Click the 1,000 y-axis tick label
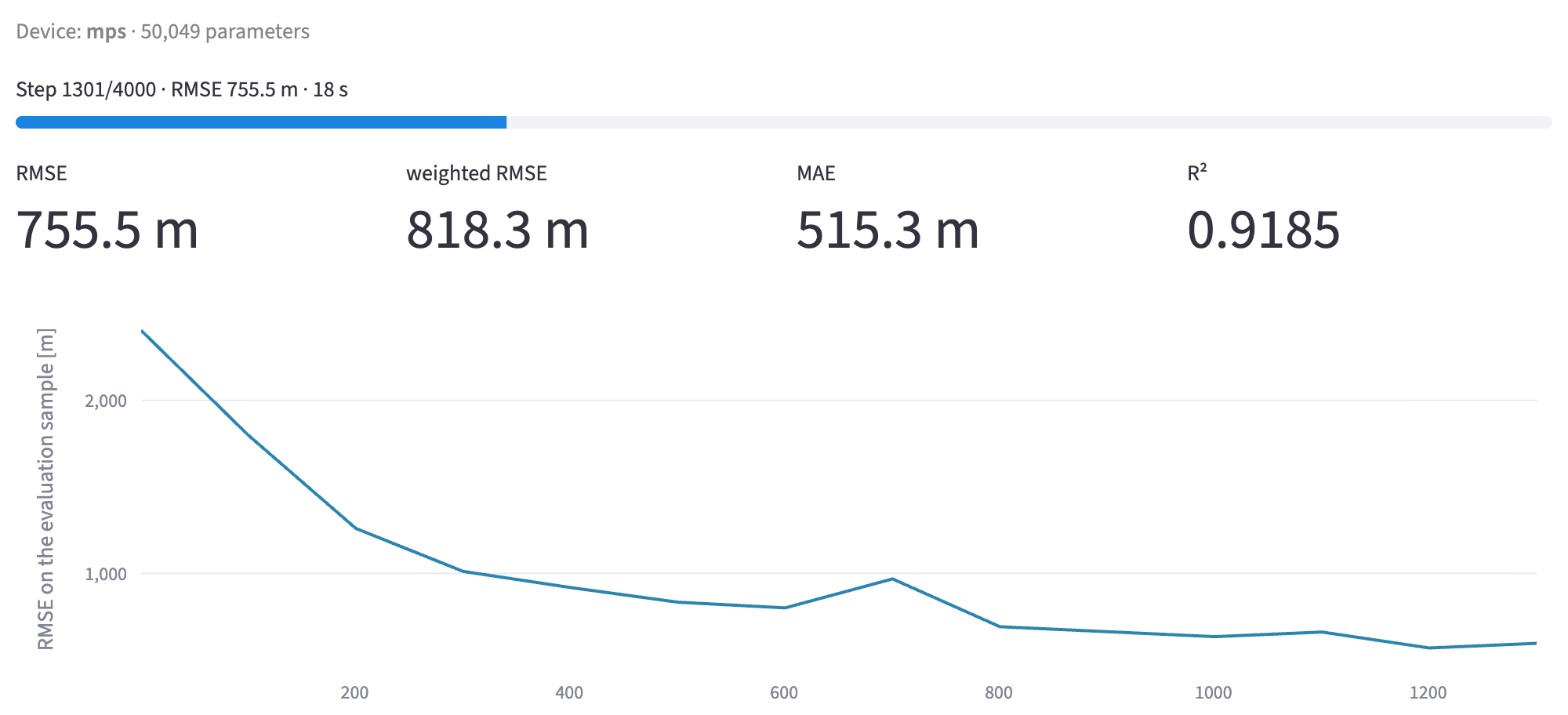The width and height of the screenshot is (1568, 715). coord(106,574)
